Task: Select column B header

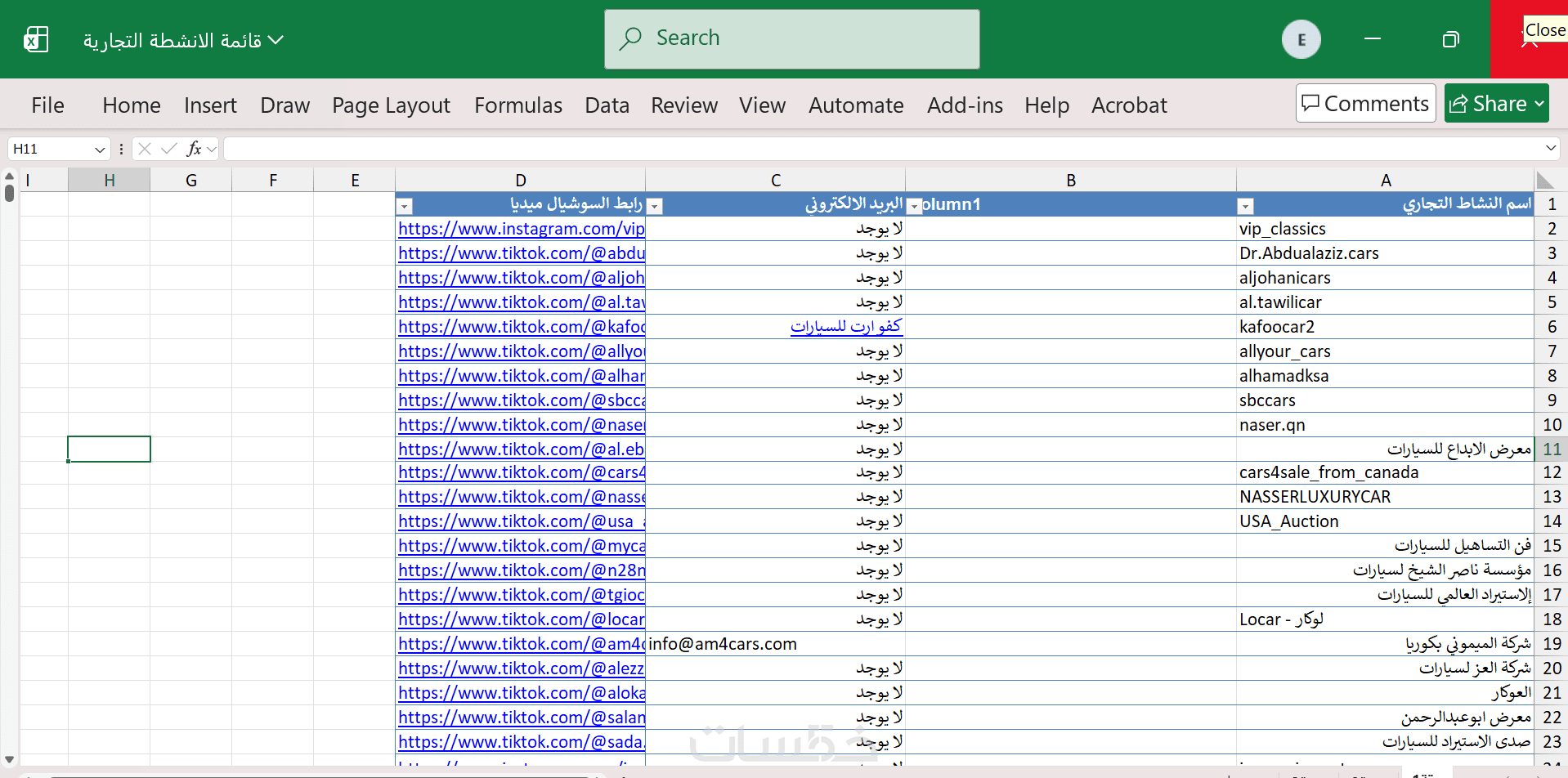Action: pyautogui.click(x=1071, y=181)
